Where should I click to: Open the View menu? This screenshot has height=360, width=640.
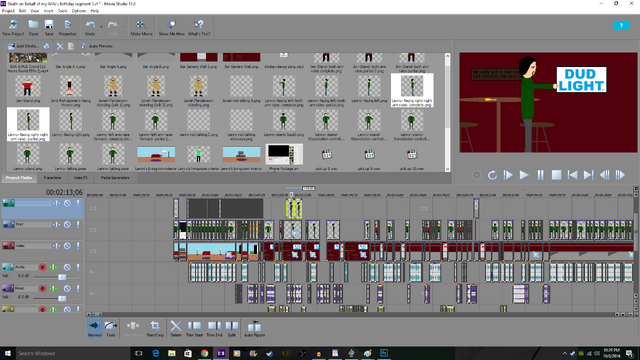(35, 11)
